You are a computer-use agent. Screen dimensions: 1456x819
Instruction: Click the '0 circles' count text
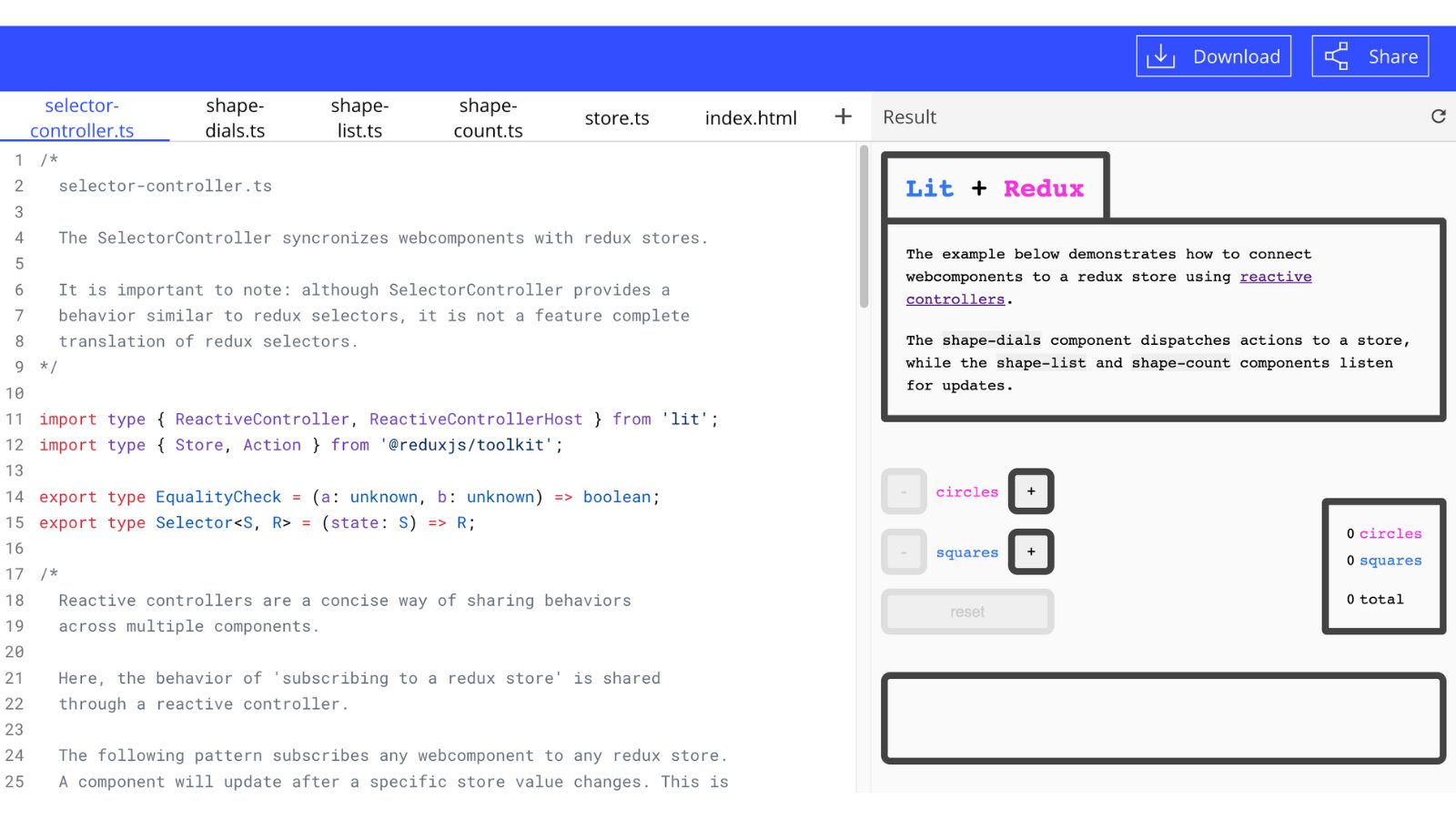(1384, 533)
